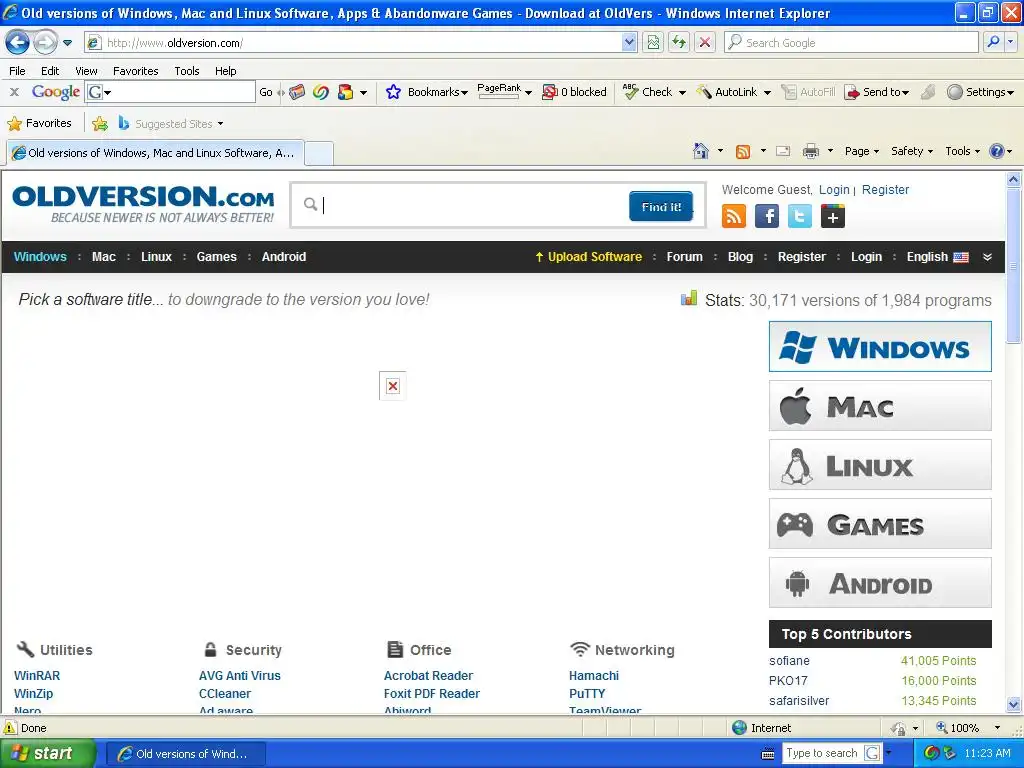The height and width of the screenshot is (768, 1024).
Task: Click the AutoFill toolbar button
Action: pyautogui.click(x=808, y=92)
